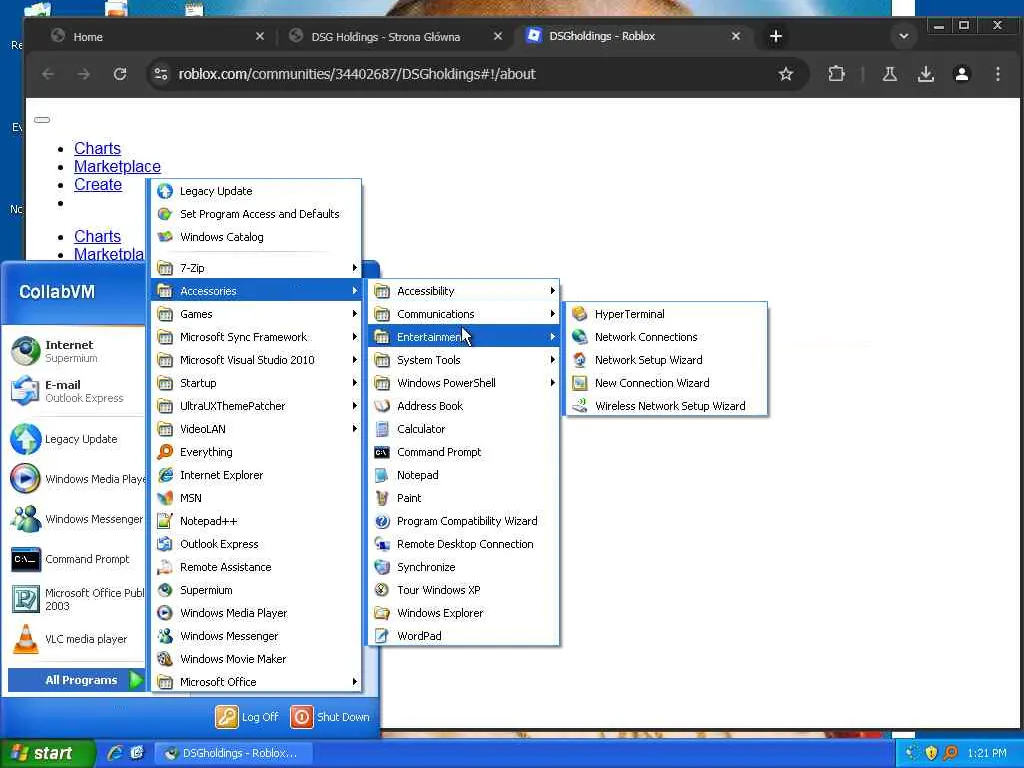Open VLC media player pinned item
The image size is (1024, 768).
75,639
